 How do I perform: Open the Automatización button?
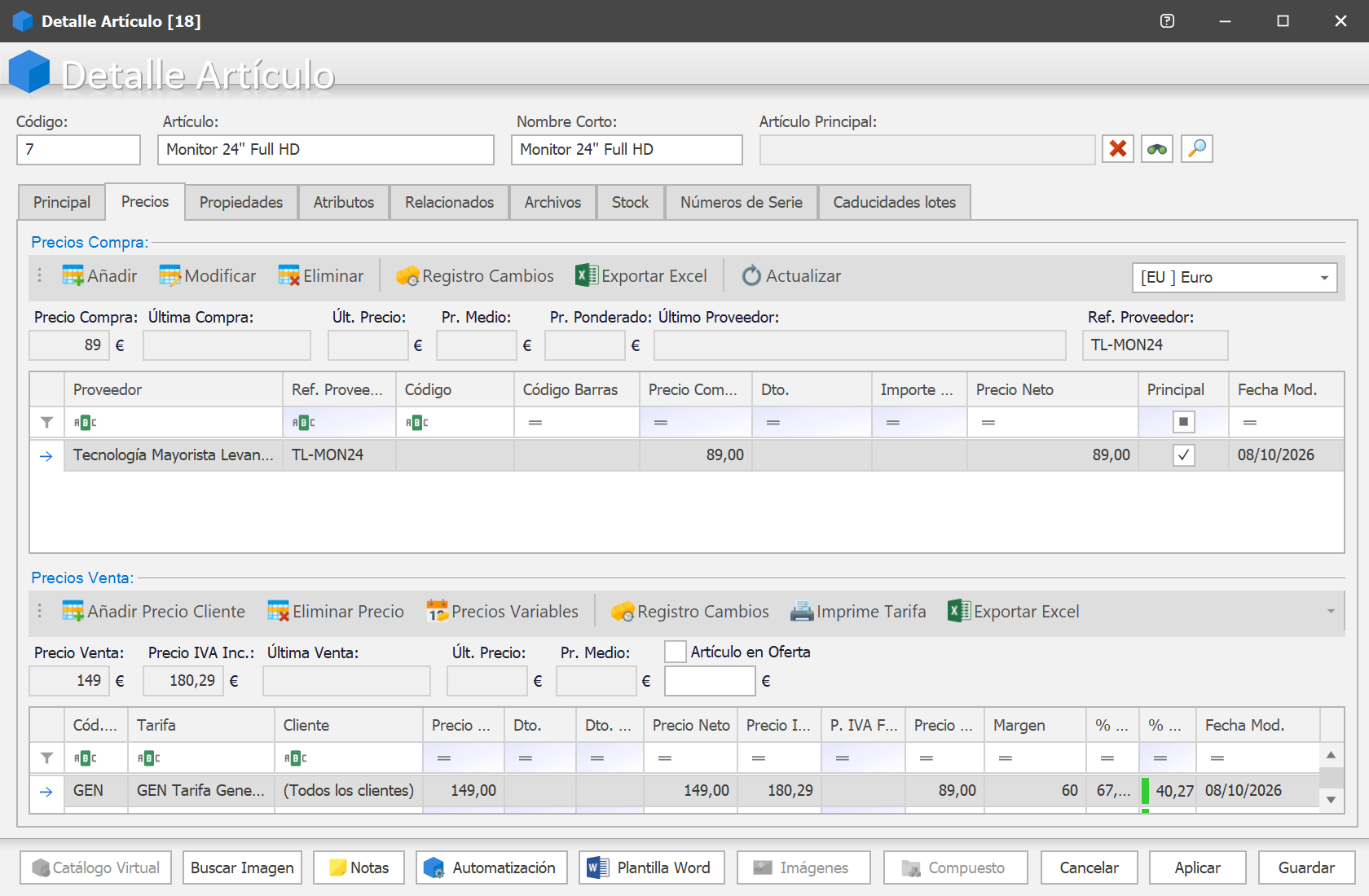[x=491, y=867]
